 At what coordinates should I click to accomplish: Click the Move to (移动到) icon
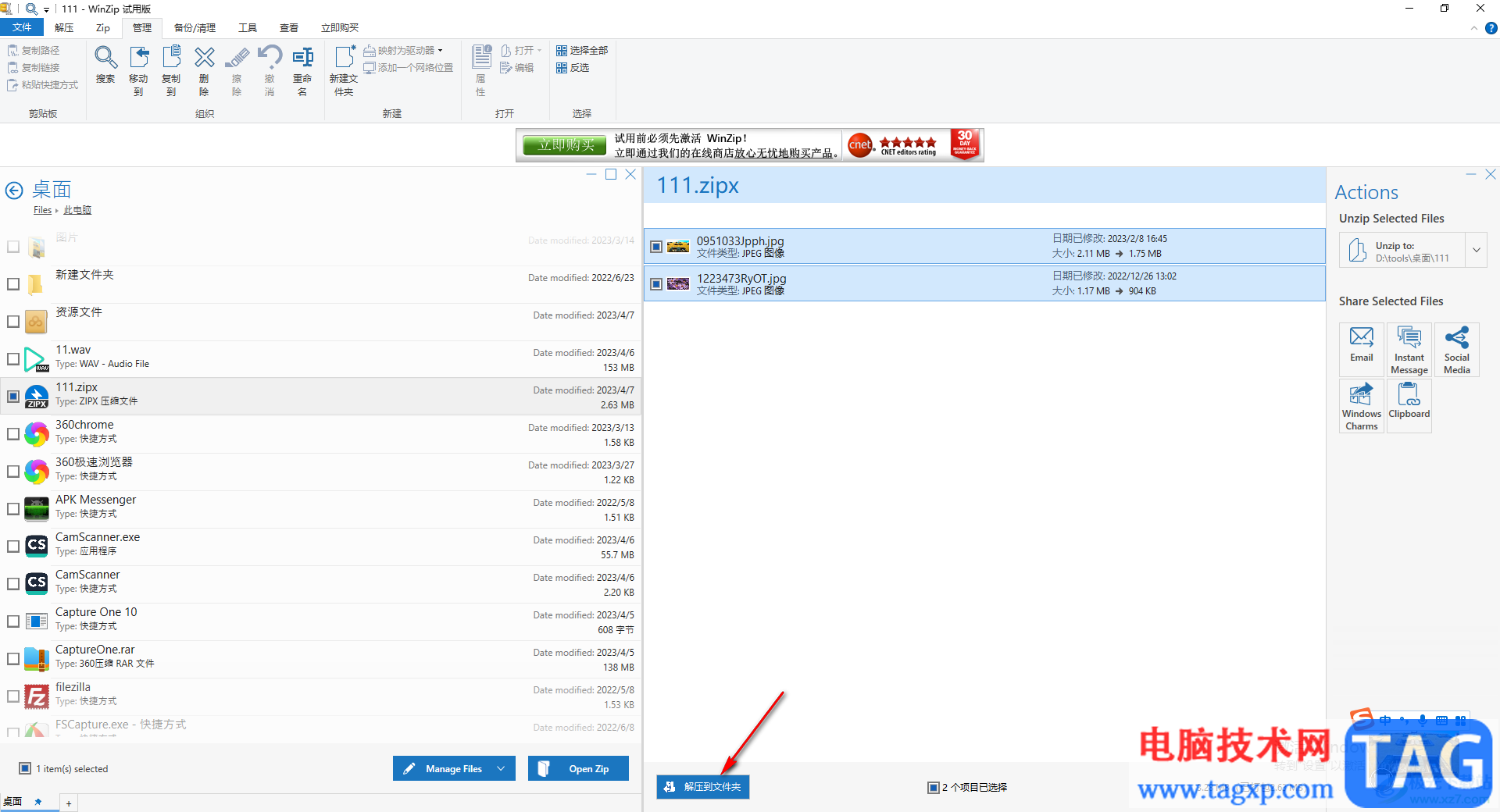coord(138,70)
